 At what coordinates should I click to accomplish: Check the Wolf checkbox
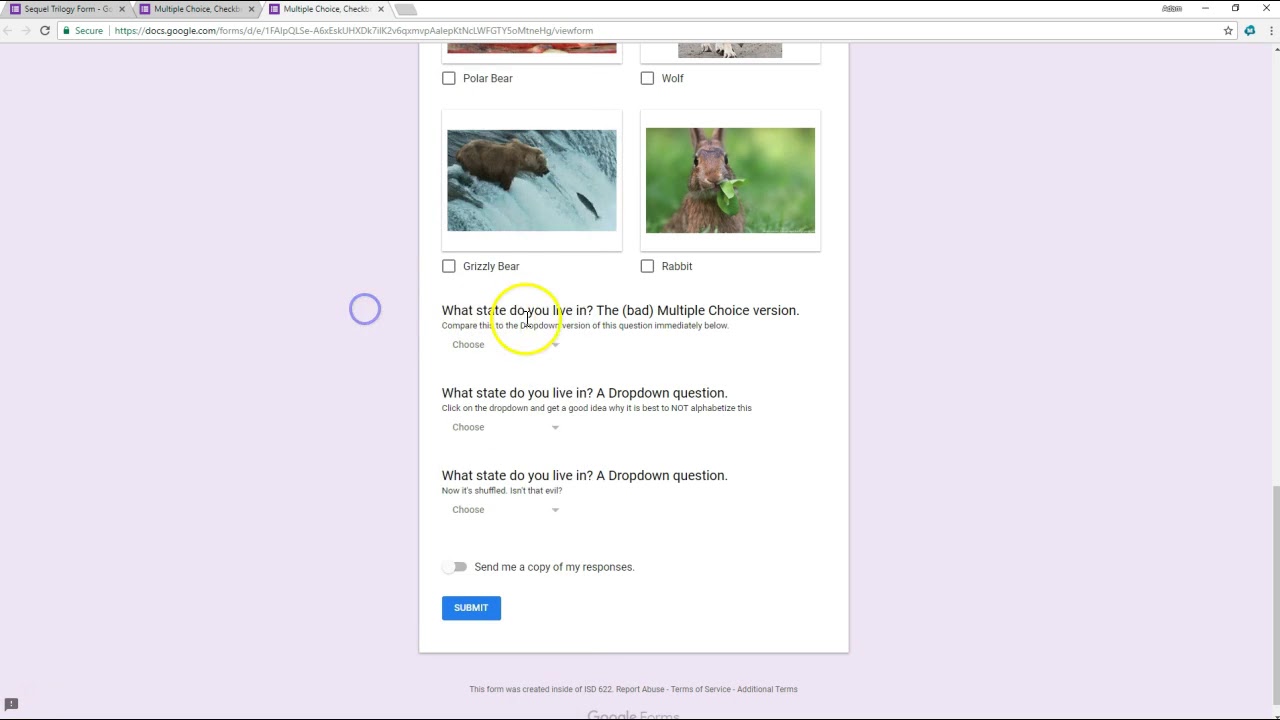point(647,78)
